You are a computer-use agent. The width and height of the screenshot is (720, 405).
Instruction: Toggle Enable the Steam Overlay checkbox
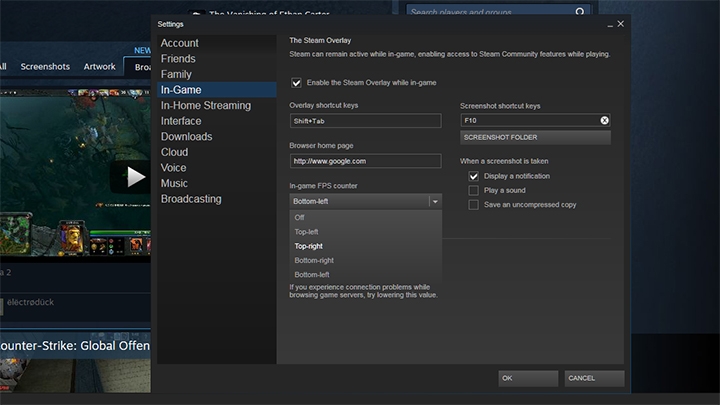pyautogui.click(x=296, y=83)
